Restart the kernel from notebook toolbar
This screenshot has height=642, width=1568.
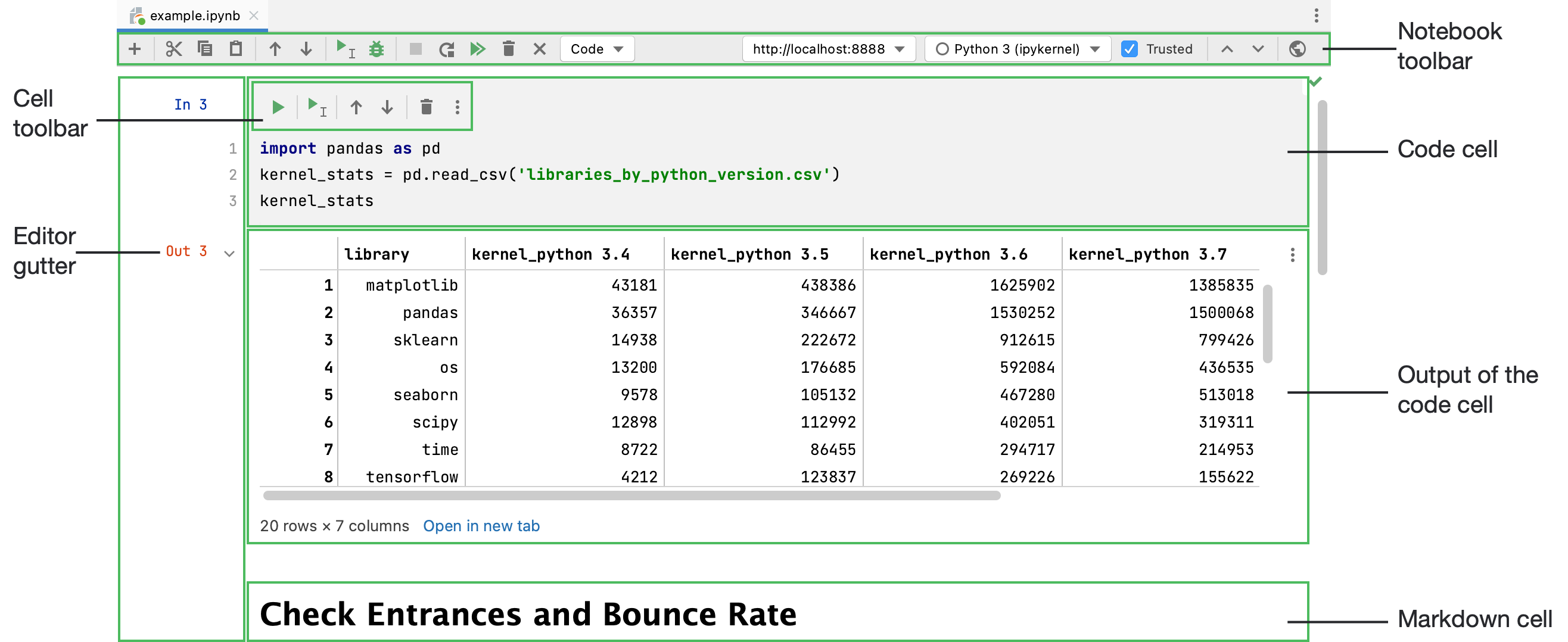point(447,49)
